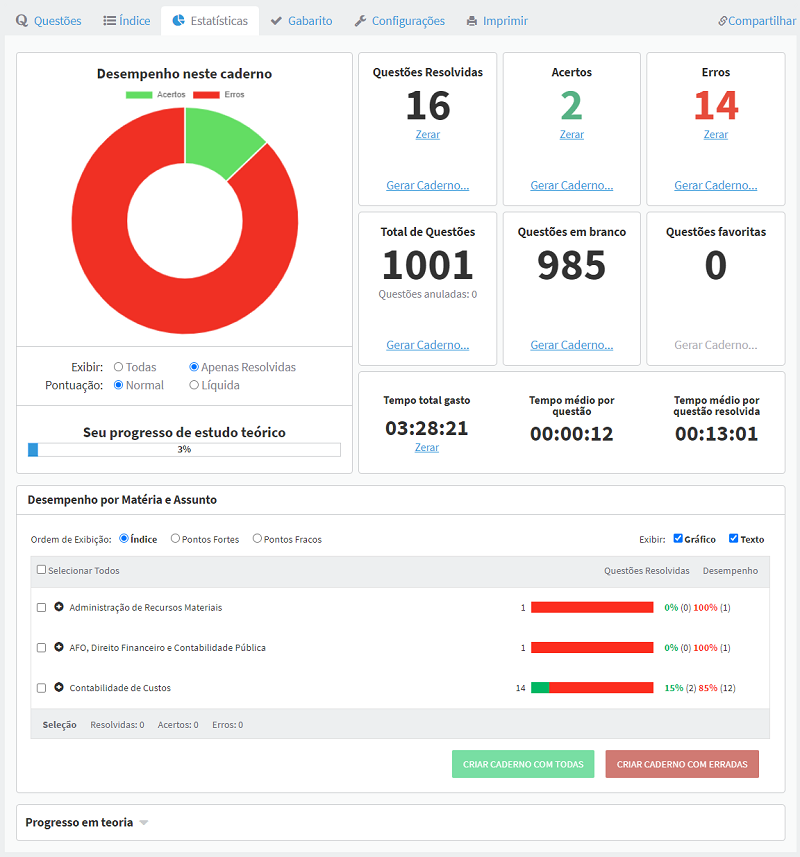Select Pontos Fortes display order

[175, 538]
